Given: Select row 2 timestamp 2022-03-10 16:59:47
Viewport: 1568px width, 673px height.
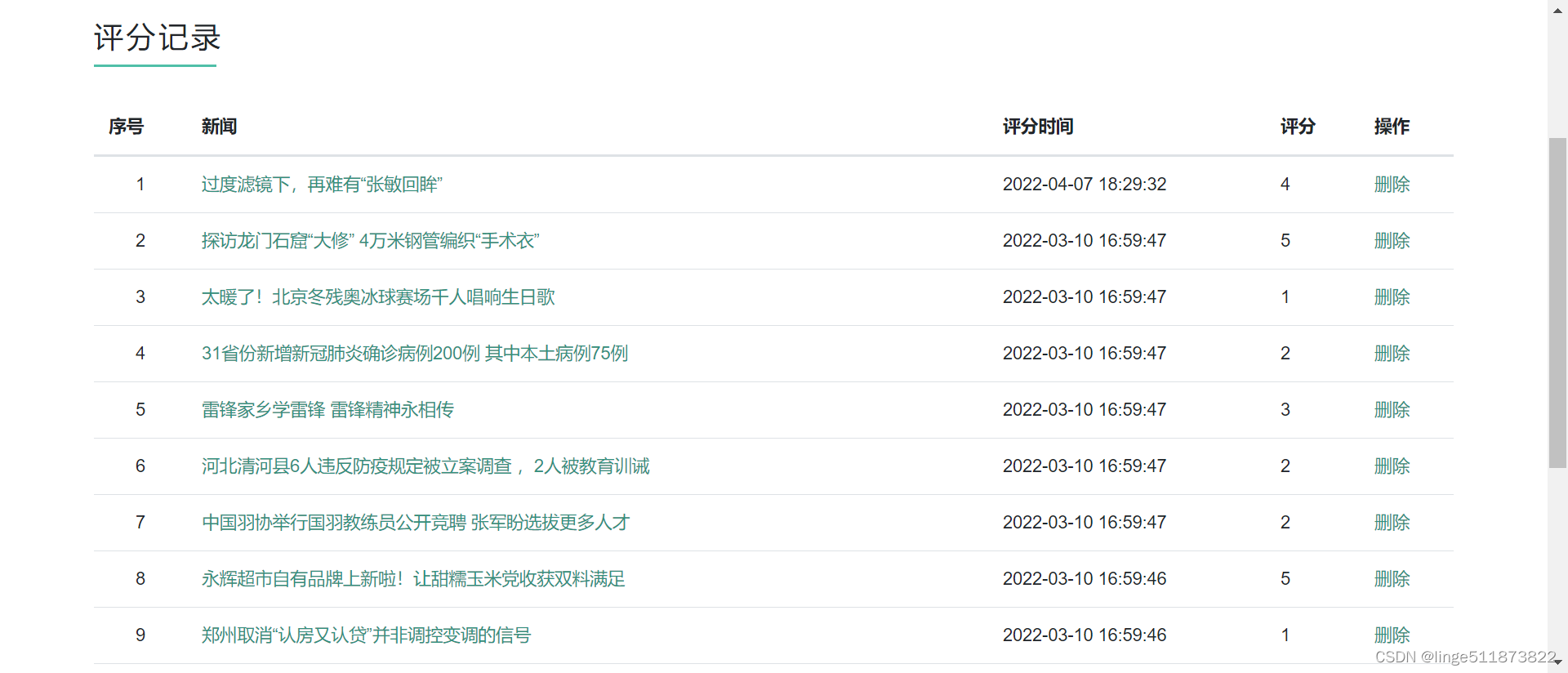Looking at the screenshot, I should pos(1085,241).
